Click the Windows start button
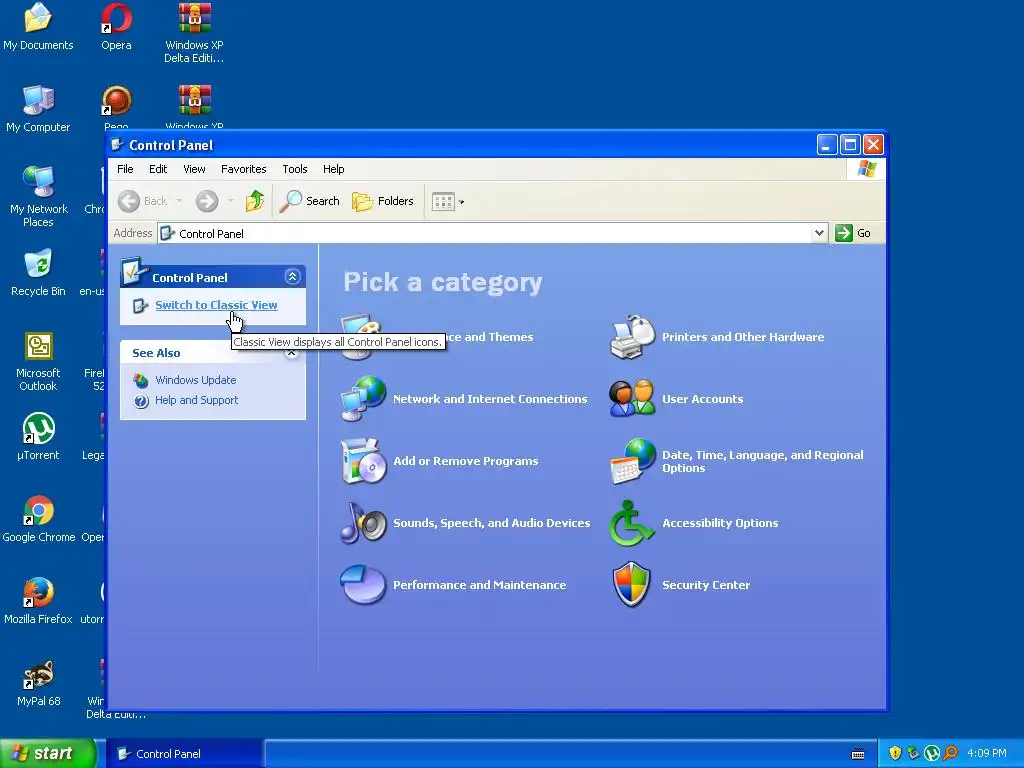The image size is (1024, 768). [x=47, y=754]
